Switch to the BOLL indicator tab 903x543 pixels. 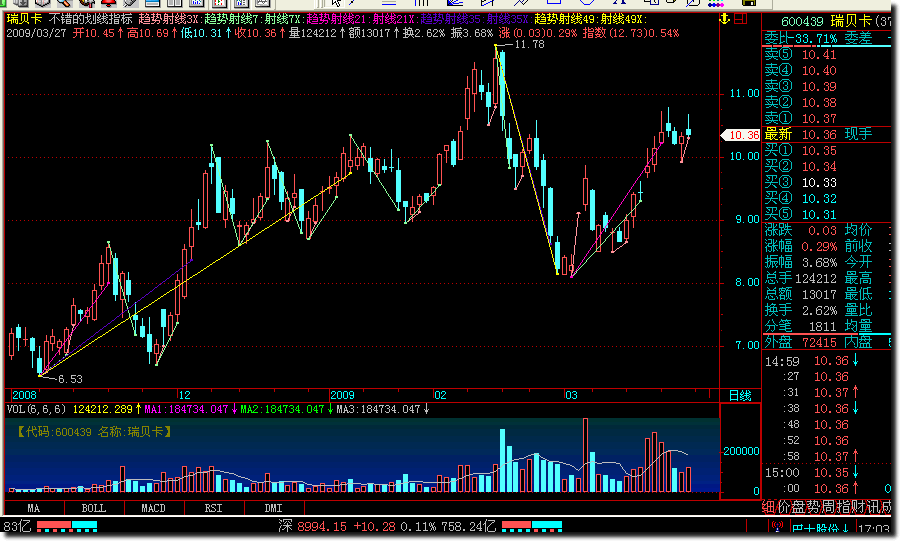click(x=93, y=508)
